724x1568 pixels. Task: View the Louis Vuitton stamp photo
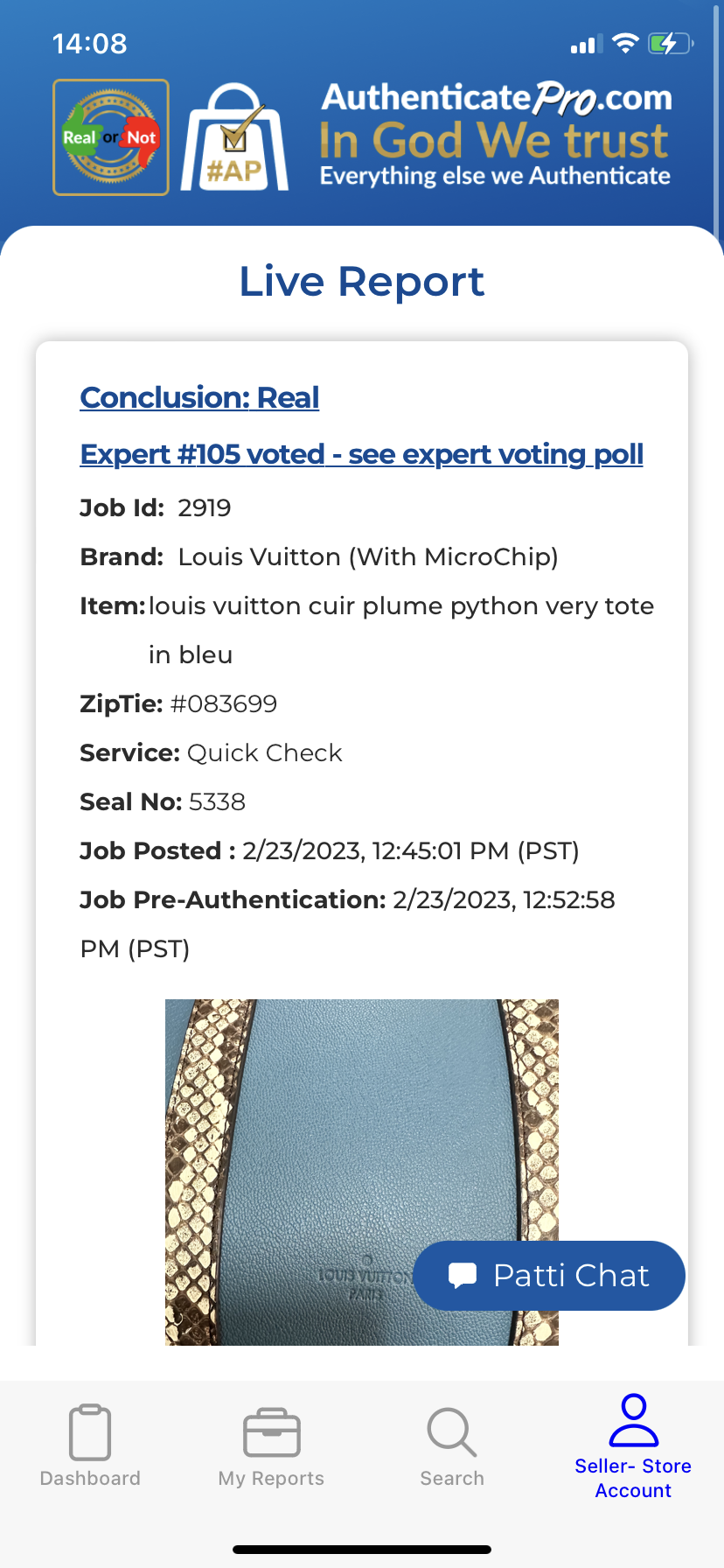362,1172
